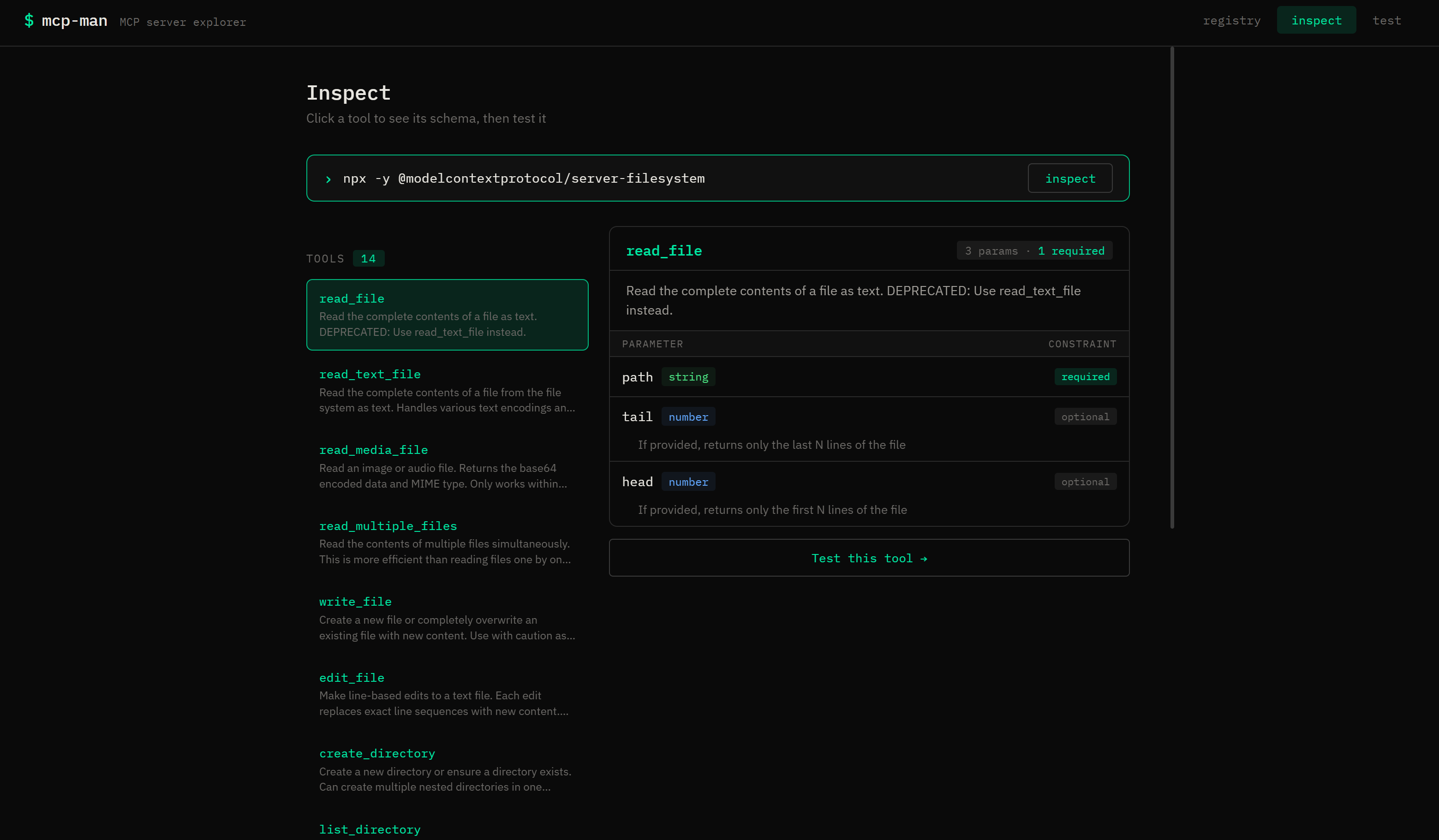
Task: Click the path parameter name
Action: pos(637,377)
